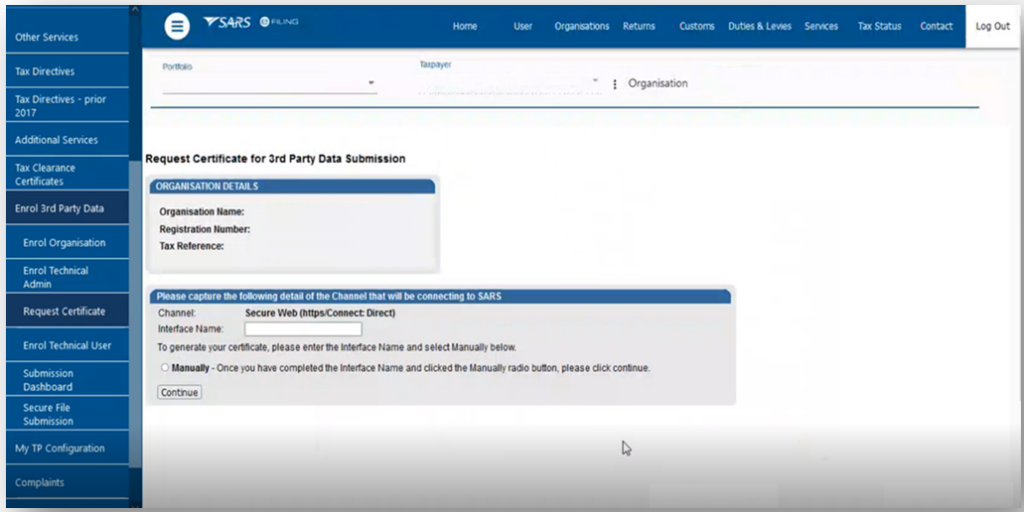Open the Duties & Levies menu

pyautogui.click(x=760, y=27)
